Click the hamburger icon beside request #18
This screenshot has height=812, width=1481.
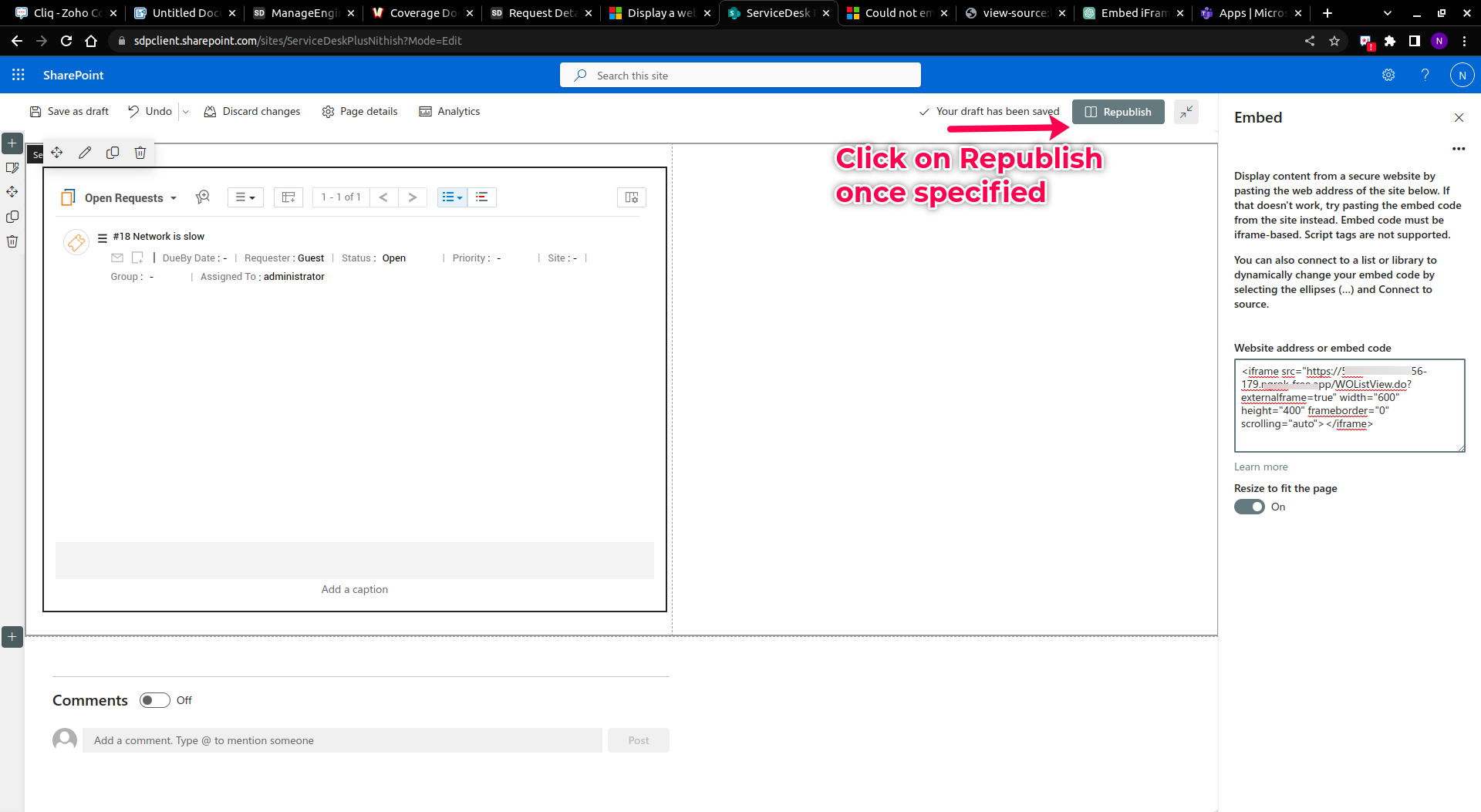(x=103, y=238)
